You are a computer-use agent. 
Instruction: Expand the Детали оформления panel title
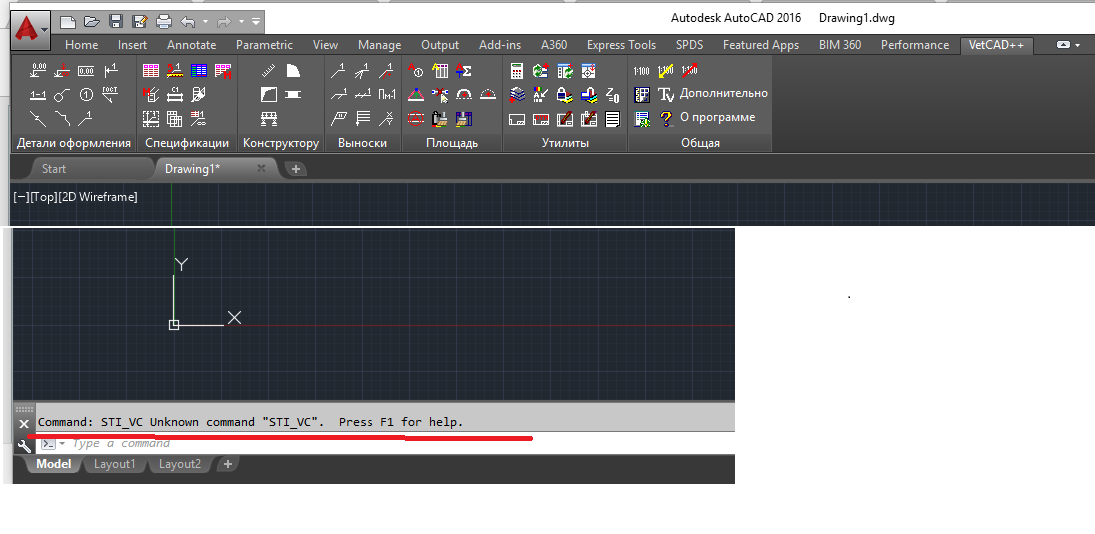[x=73, y=143]
